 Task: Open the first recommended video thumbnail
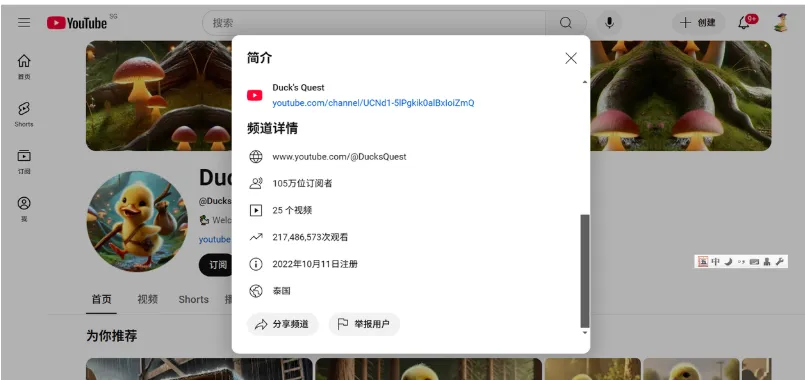click(x=199, y=369)
